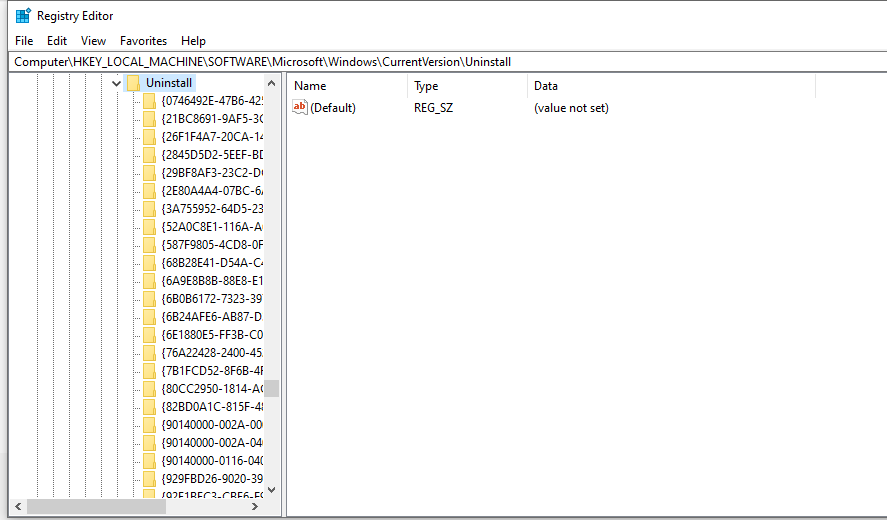Select the {2E80A4A4-07BC key label

pos(212,191)
